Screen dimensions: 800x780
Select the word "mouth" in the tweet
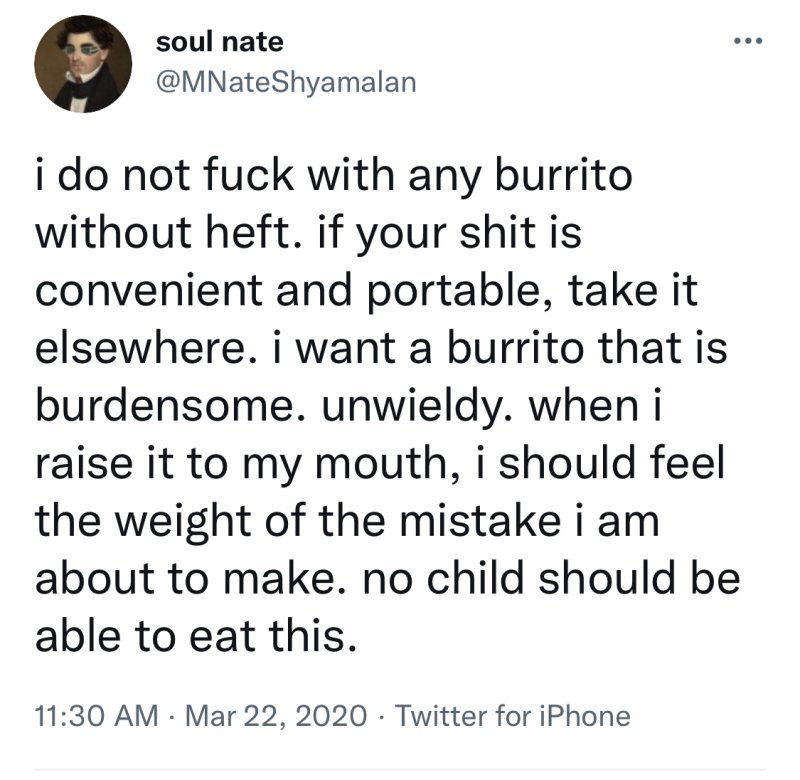pos(390,466)
